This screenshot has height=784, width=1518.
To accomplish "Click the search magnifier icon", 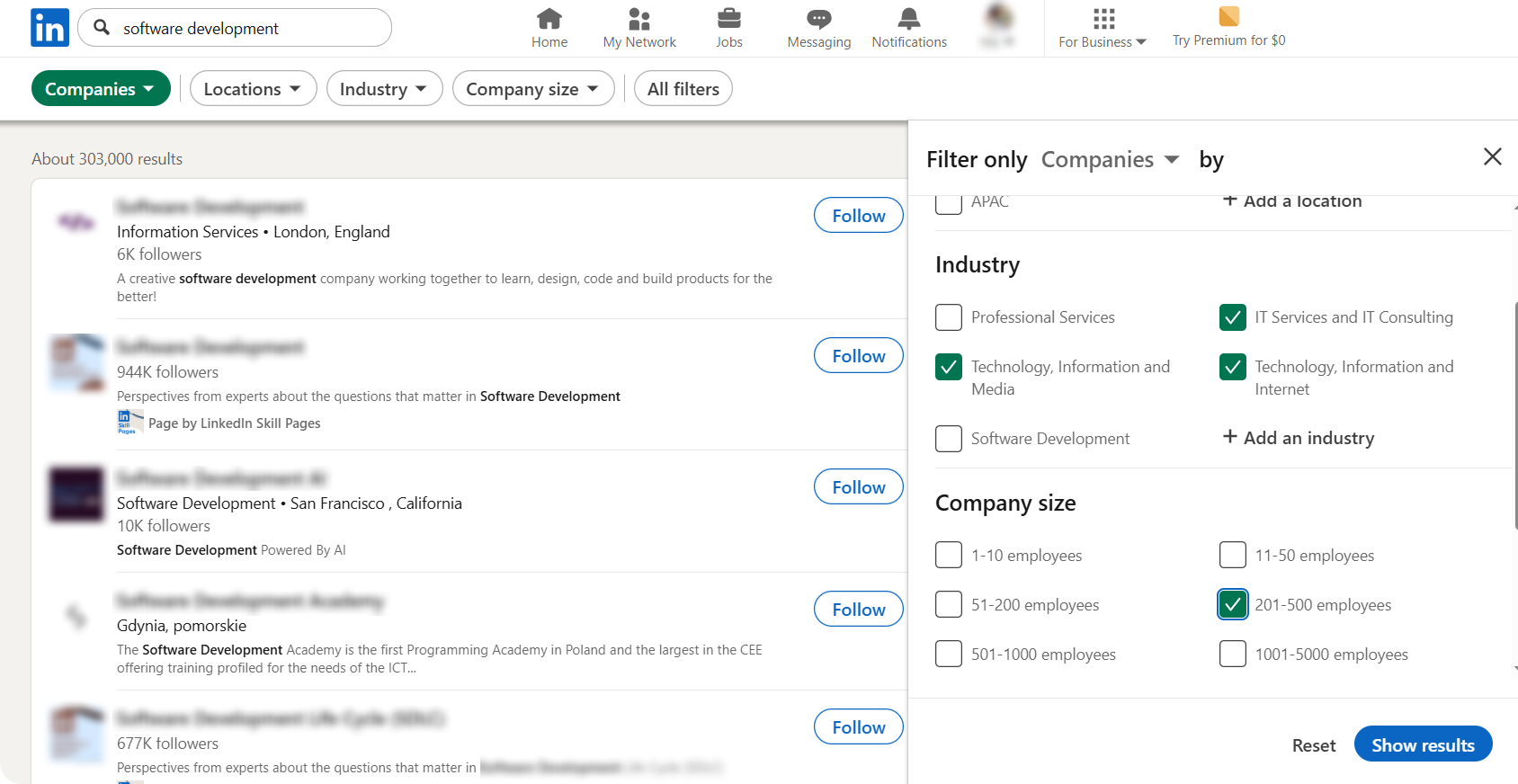I will click(x=102, y=27).
